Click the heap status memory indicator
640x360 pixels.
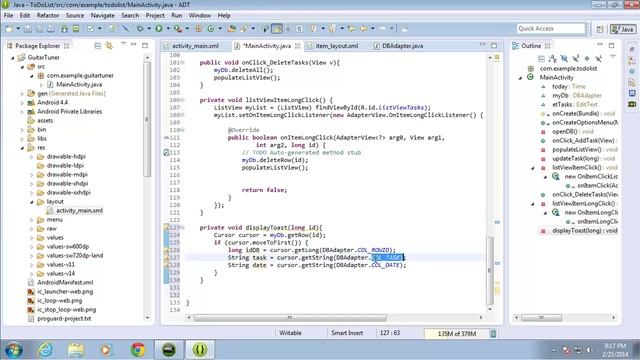pyautogui.click(x=456, y=333)
